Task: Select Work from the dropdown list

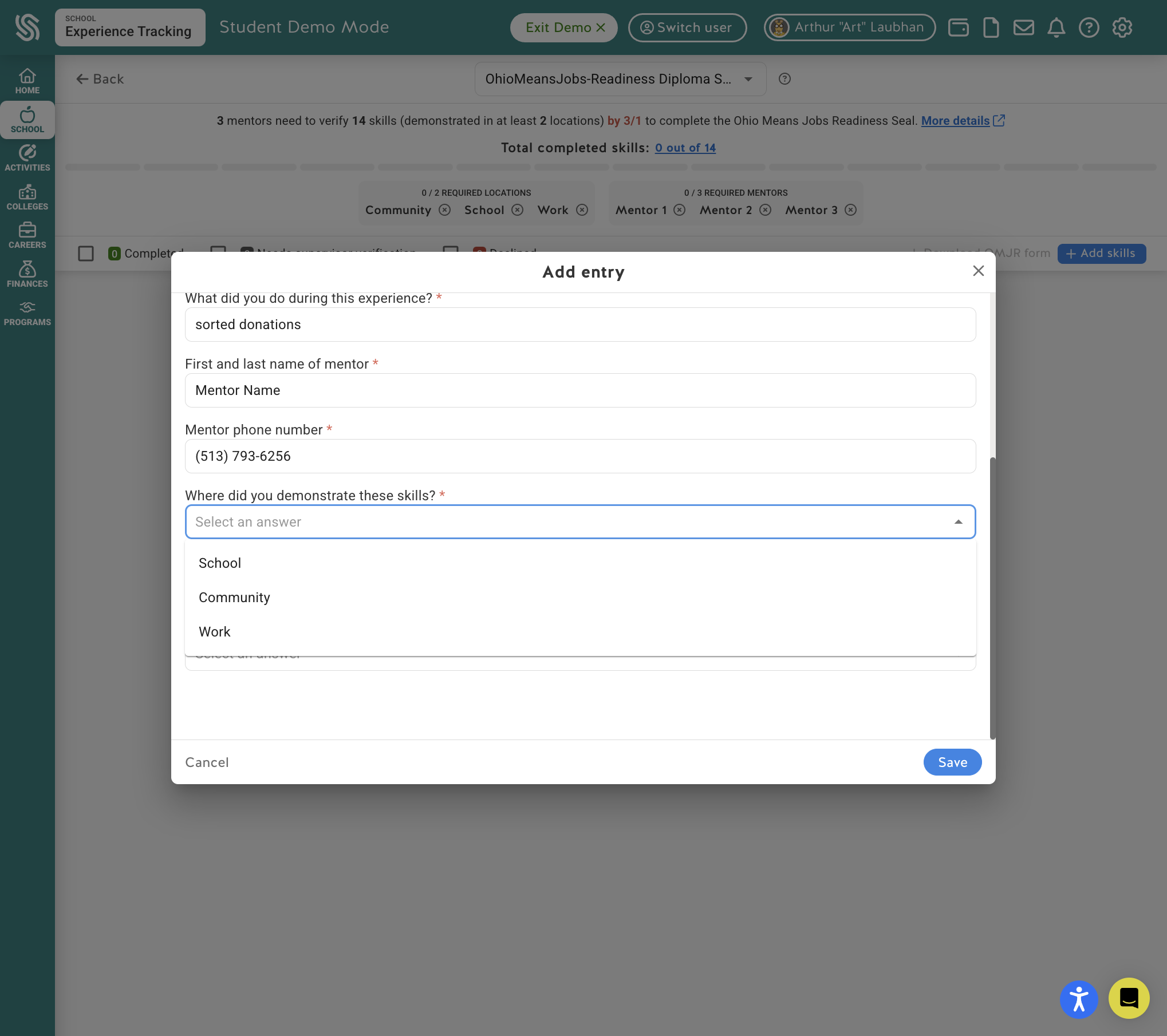Action: (580, 632)
